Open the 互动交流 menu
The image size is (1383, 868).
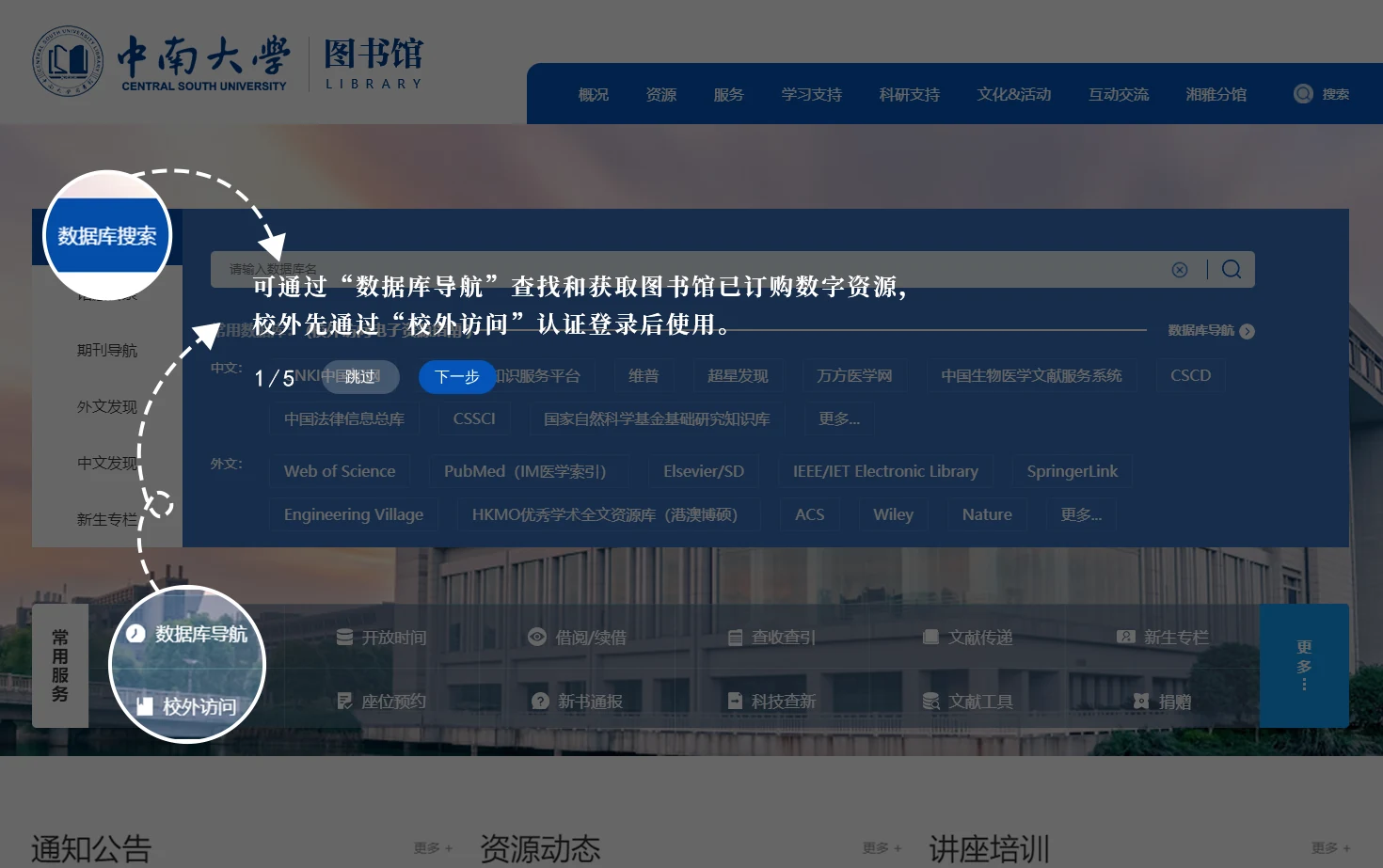1119,94
